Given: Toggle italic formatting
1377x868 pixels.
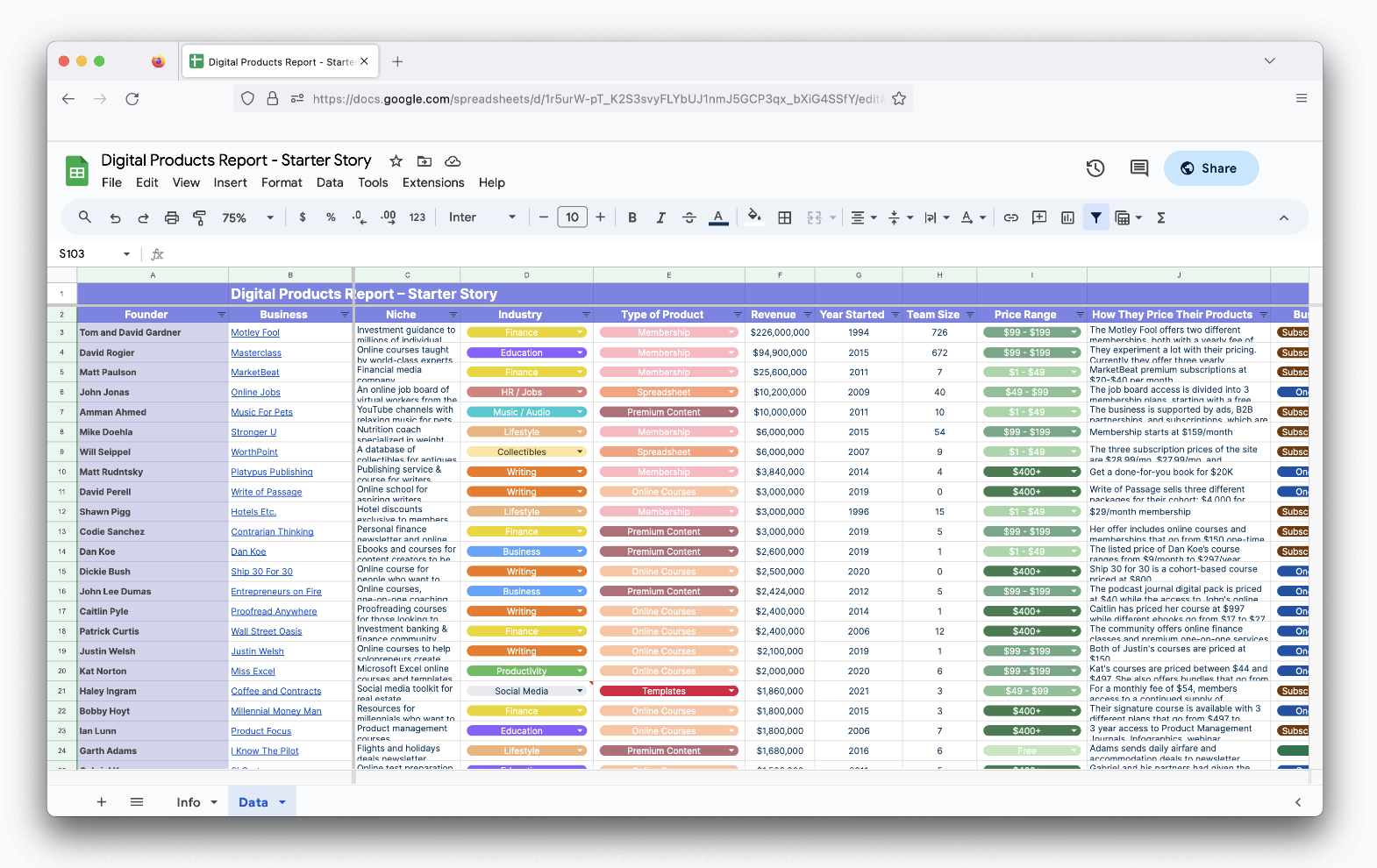Looking at the screenshot, I should click(660, 217).
